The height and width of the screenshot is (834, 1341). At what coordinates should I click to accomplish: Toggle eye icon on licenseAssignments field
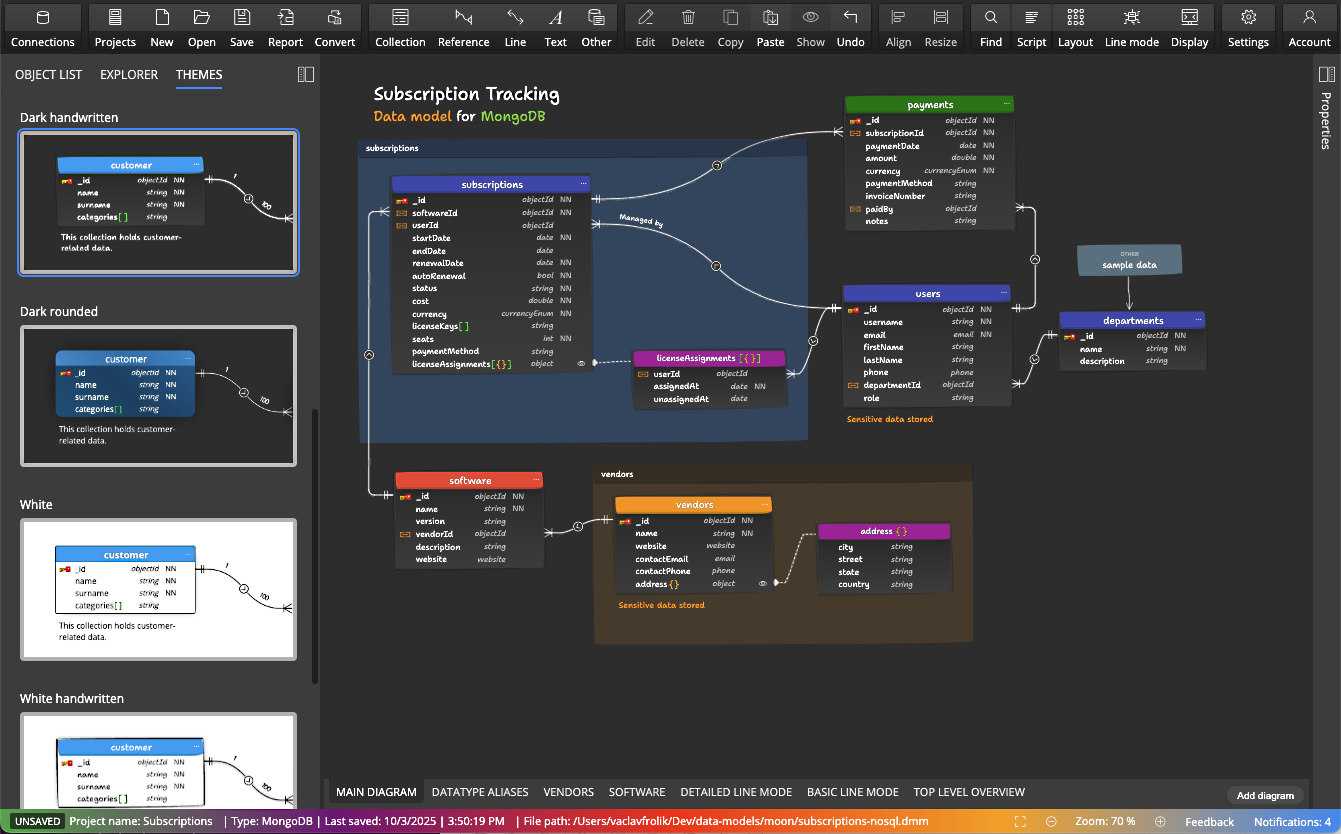point(581,364)
